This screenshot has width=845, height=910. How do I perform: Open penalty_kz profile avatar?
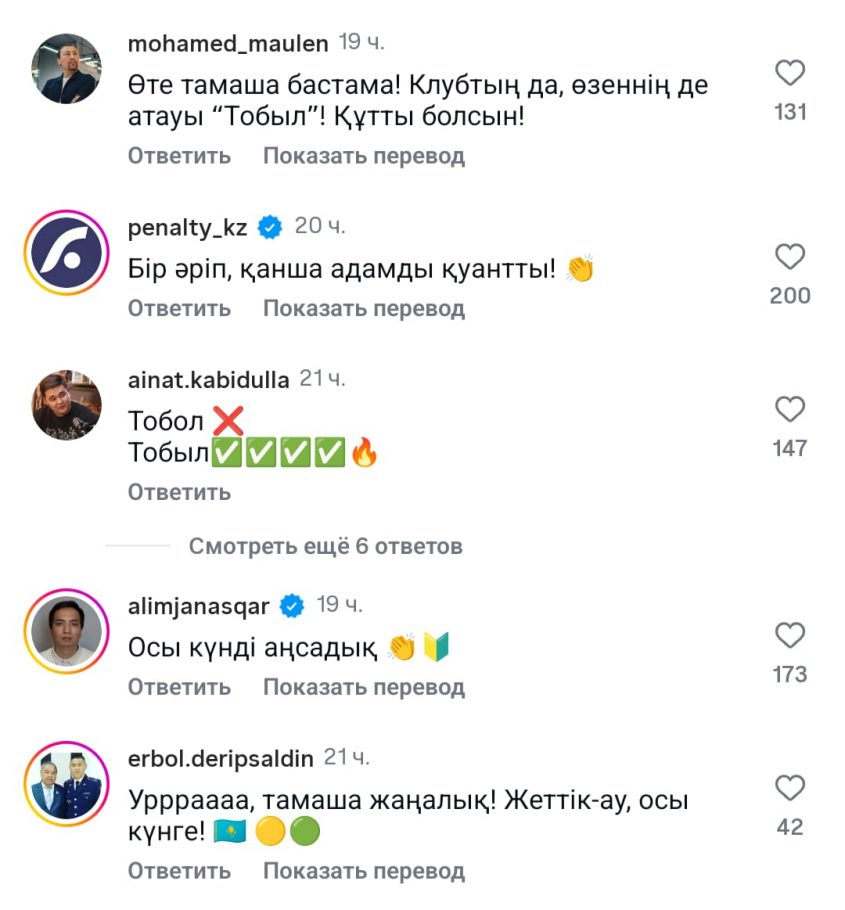pos(67,252)
